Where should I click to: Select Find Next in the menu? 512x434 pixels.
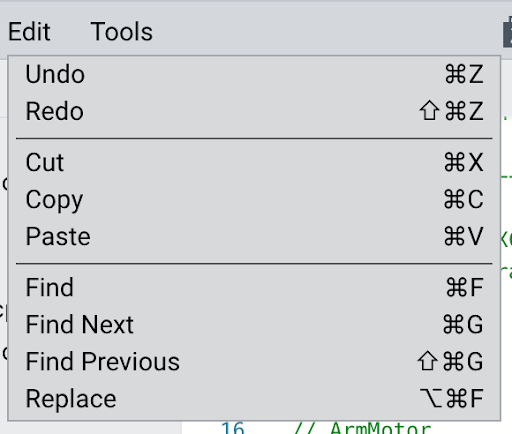click(x=254, y=324)
